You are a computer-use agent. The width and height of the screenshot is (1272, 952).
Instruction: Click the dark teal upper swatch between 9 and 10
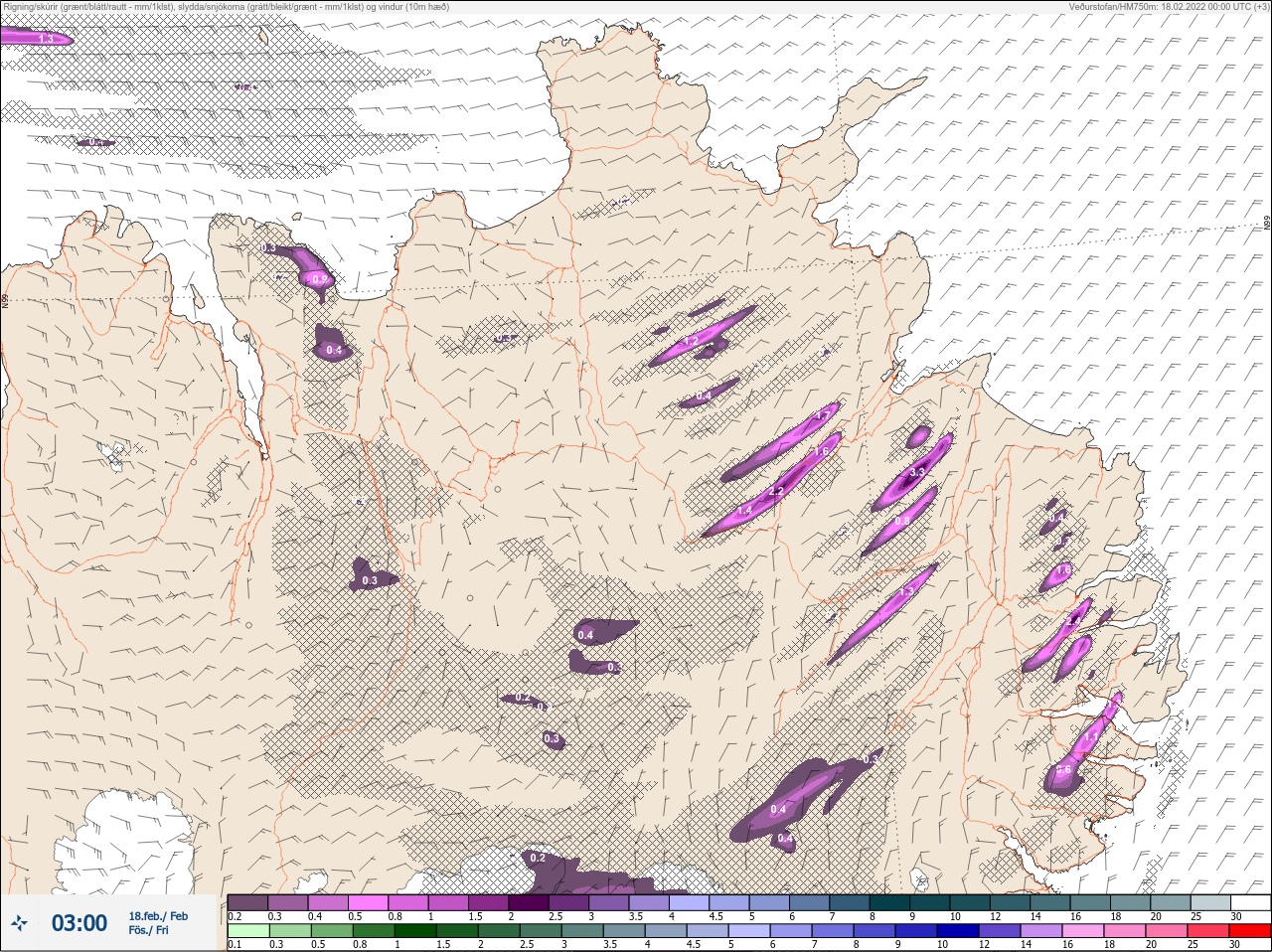pyautogui.click(x=929, y=902)
